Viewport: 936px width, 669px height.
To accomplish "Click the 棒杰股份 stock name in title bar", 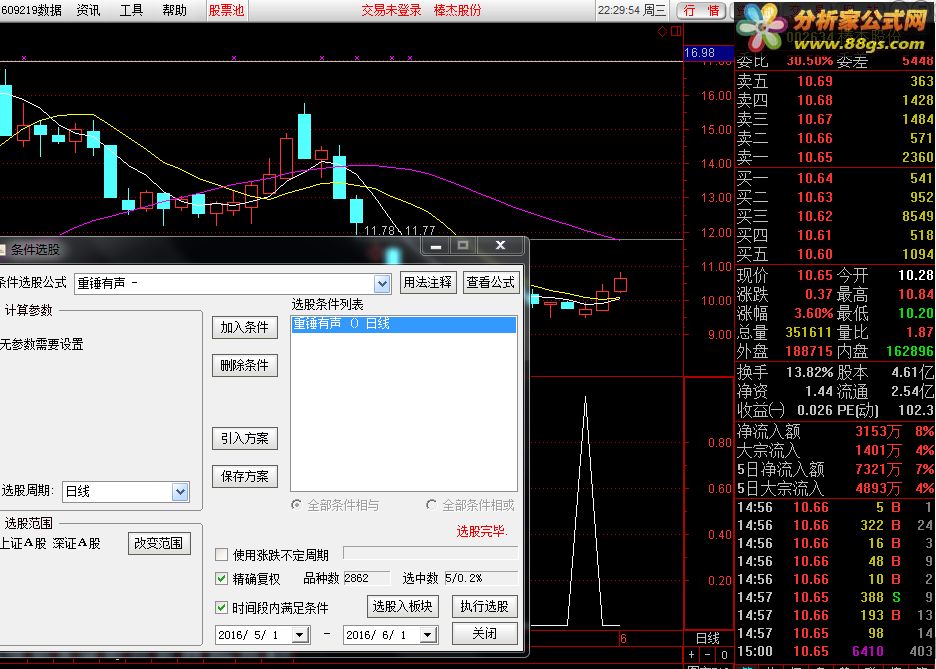I will pyautogui.click(x=457, y=10).
